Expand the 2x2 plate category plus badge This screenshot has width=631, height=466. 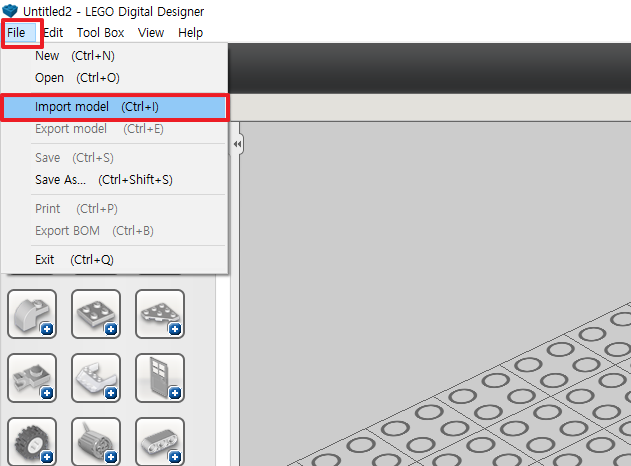point(111,329)
